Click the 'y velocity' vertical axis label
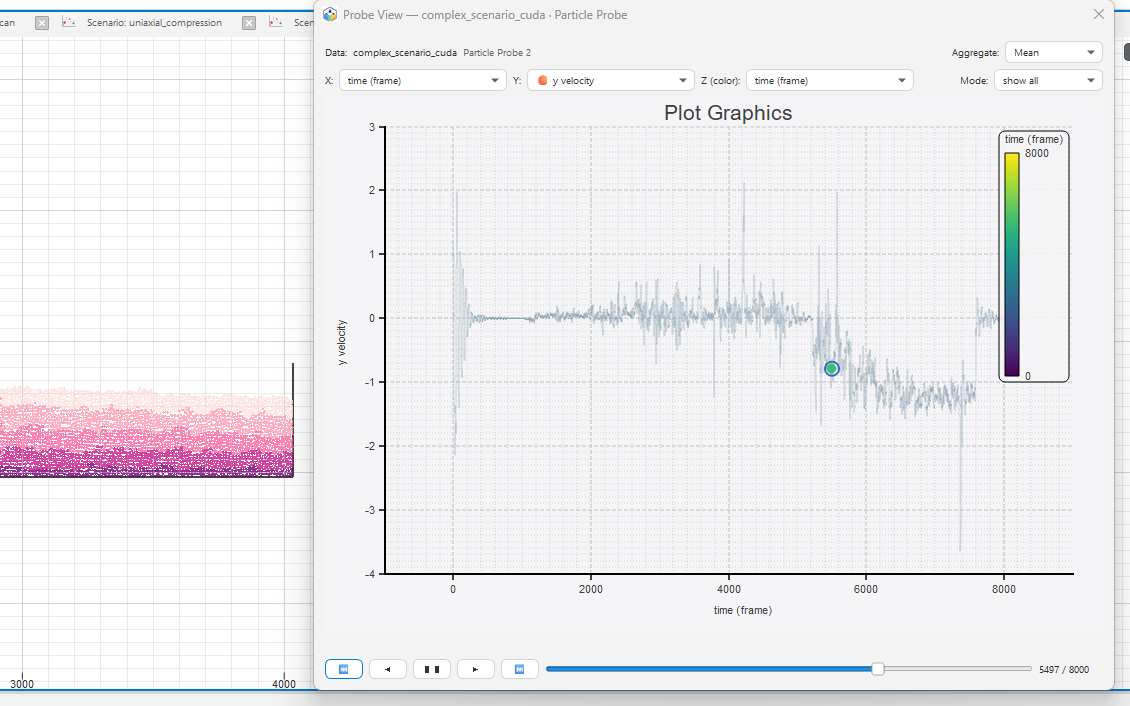Viewport: 1130px width, 706px height. (x=342, y=342)
